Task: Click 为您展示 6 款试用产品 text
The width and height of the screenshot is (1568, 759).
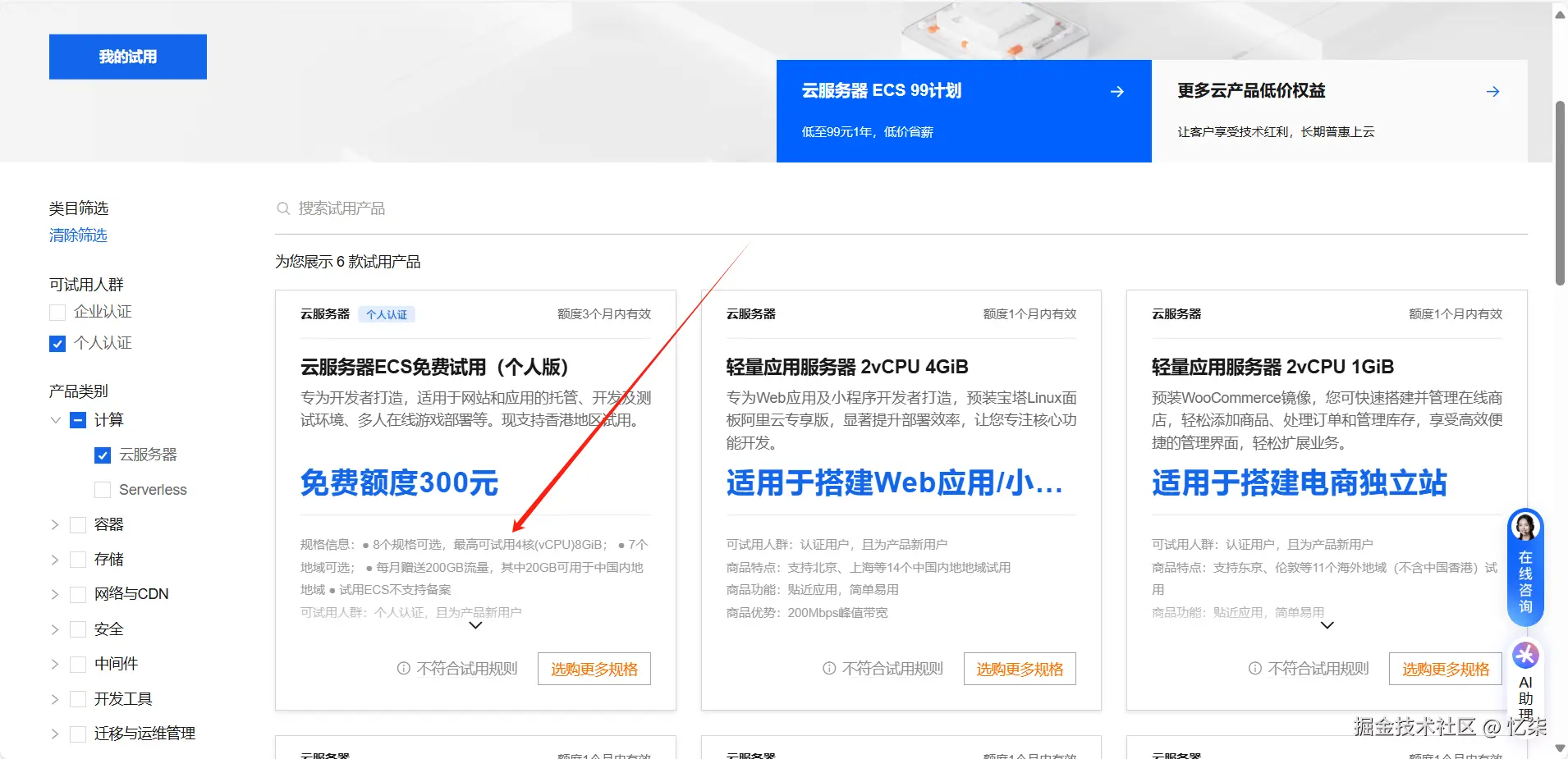Action: tap(348, 262)
